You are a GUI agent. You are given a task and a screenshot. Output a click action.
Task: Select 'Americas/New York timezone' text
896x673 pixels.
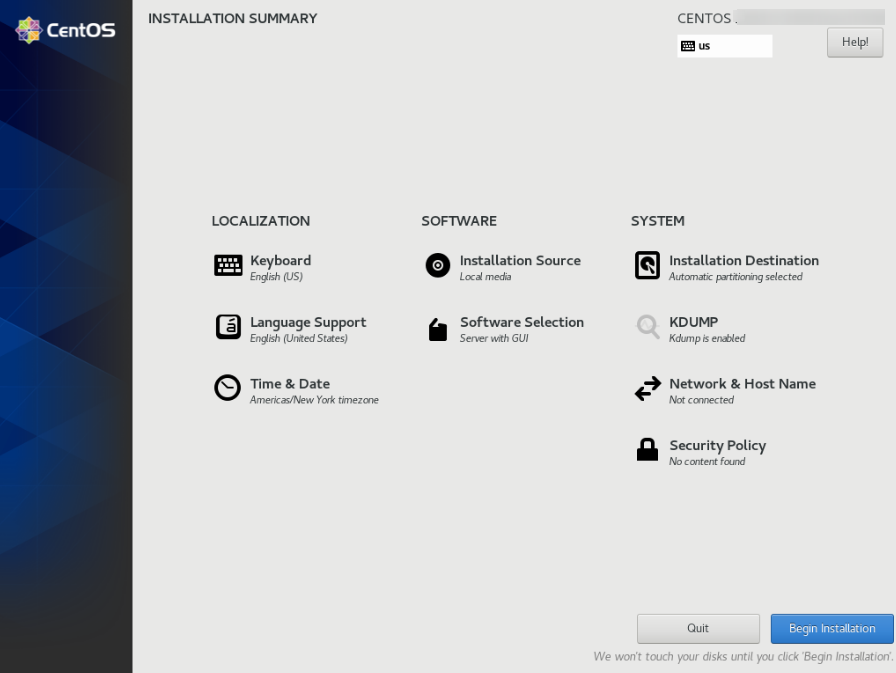(314, 400)
